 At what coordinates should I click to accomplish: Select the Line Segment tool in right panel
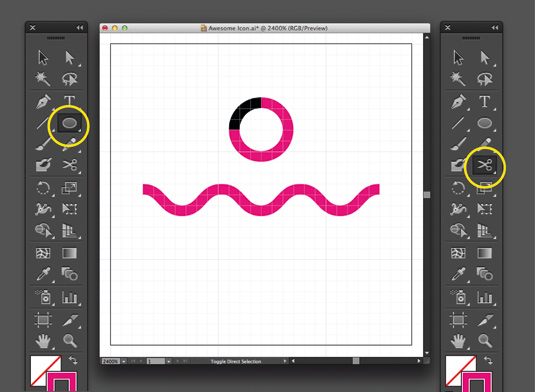pyautogui.click(x=458, y=123)
